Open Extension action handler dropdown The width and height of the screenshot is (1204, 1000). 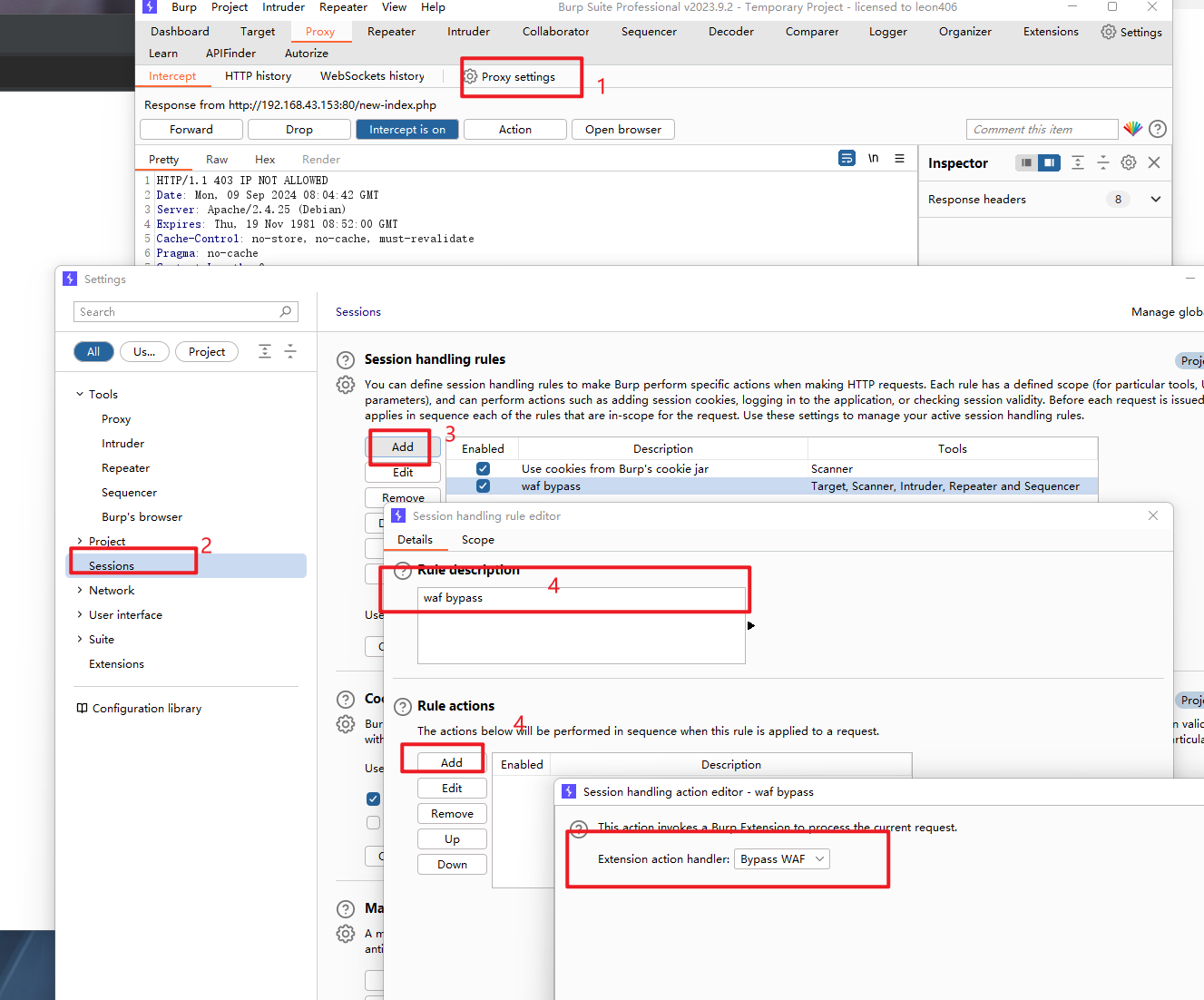pyautogui.click(x=782, y=858)
